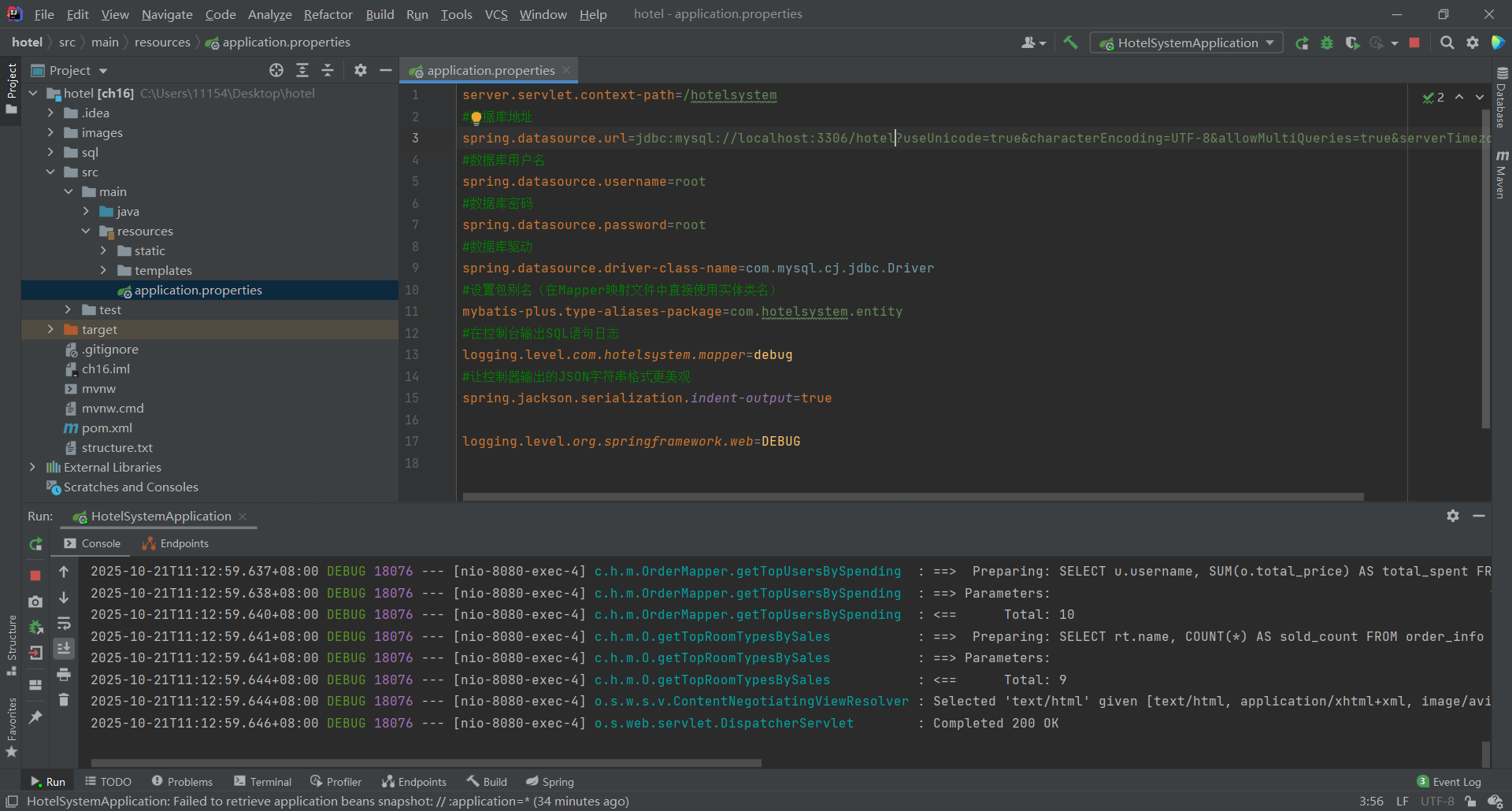Open Maven side panel
Viewport: 1512px width, 811px height.
pyautogui.click(x=1501, y=175)
